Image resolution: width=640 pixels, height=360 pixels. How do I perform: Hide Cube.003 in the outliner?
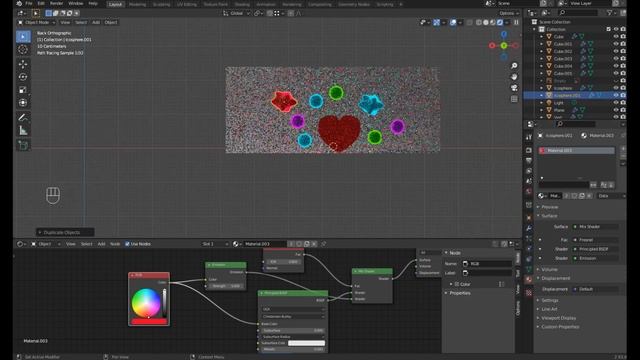click(x=616, y=59)
